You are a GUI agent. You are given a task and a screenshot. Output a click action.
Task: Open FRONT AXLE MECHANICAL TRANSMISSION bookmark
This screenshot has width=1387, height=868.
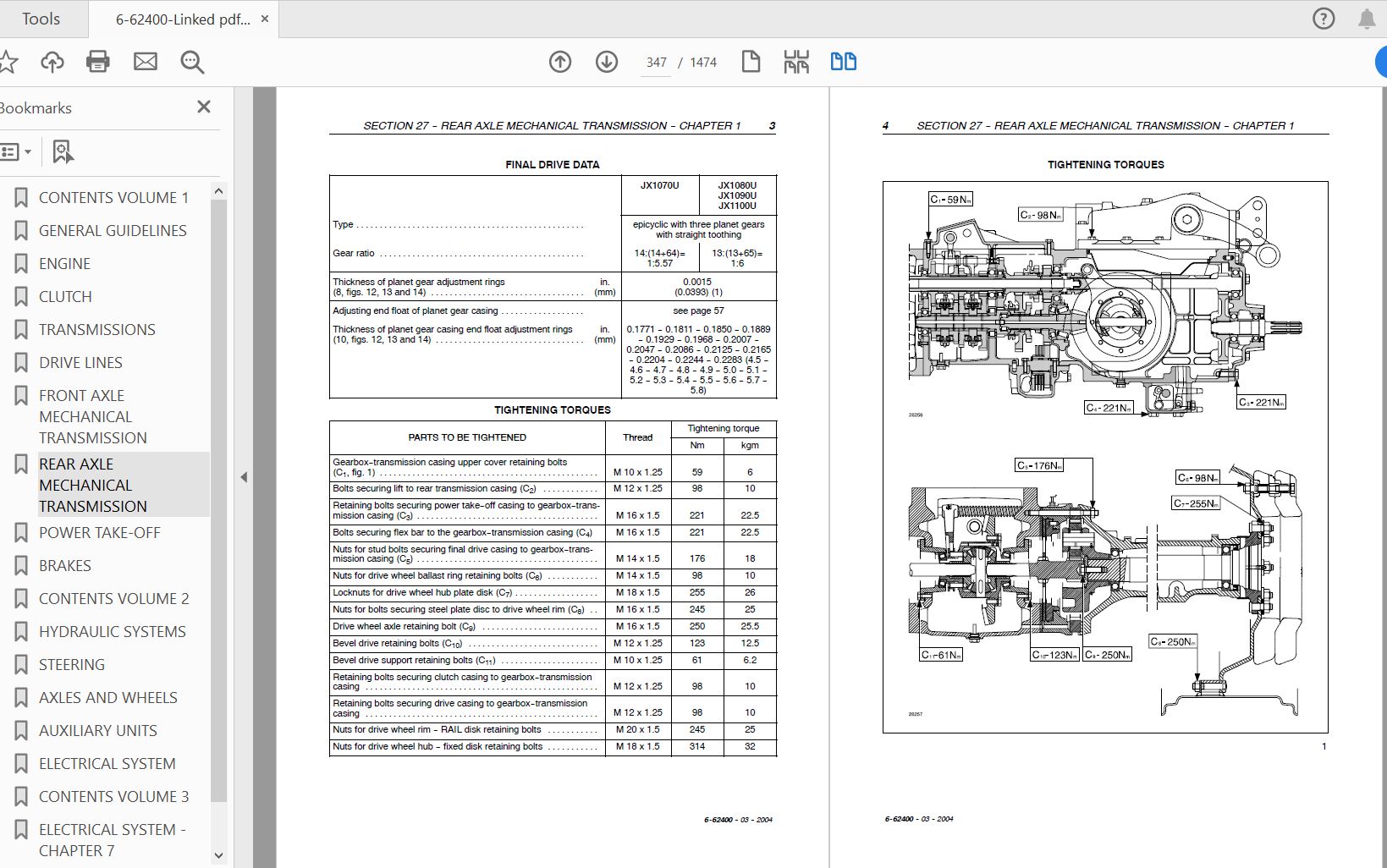pos(93,416)
